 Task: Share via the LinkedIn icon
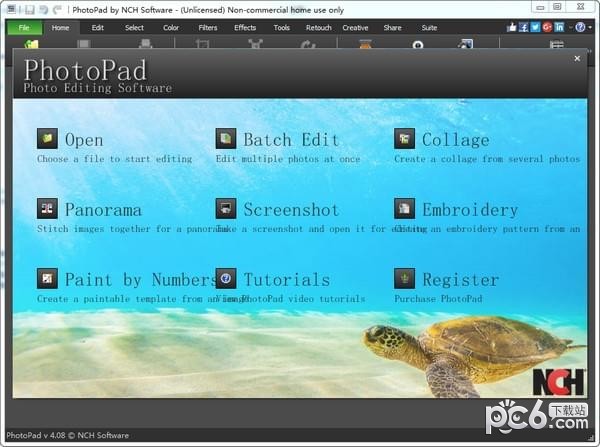(559, 27)
